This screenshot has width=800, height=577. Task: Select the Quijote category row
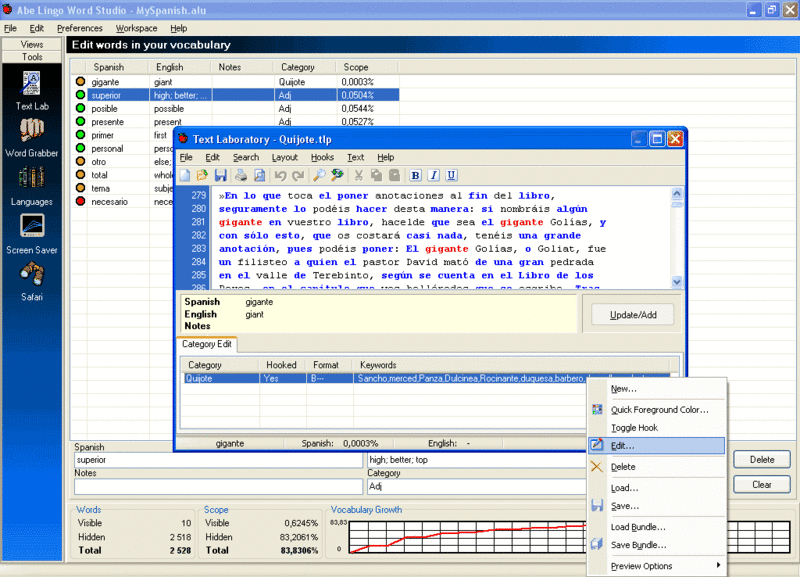427,379
